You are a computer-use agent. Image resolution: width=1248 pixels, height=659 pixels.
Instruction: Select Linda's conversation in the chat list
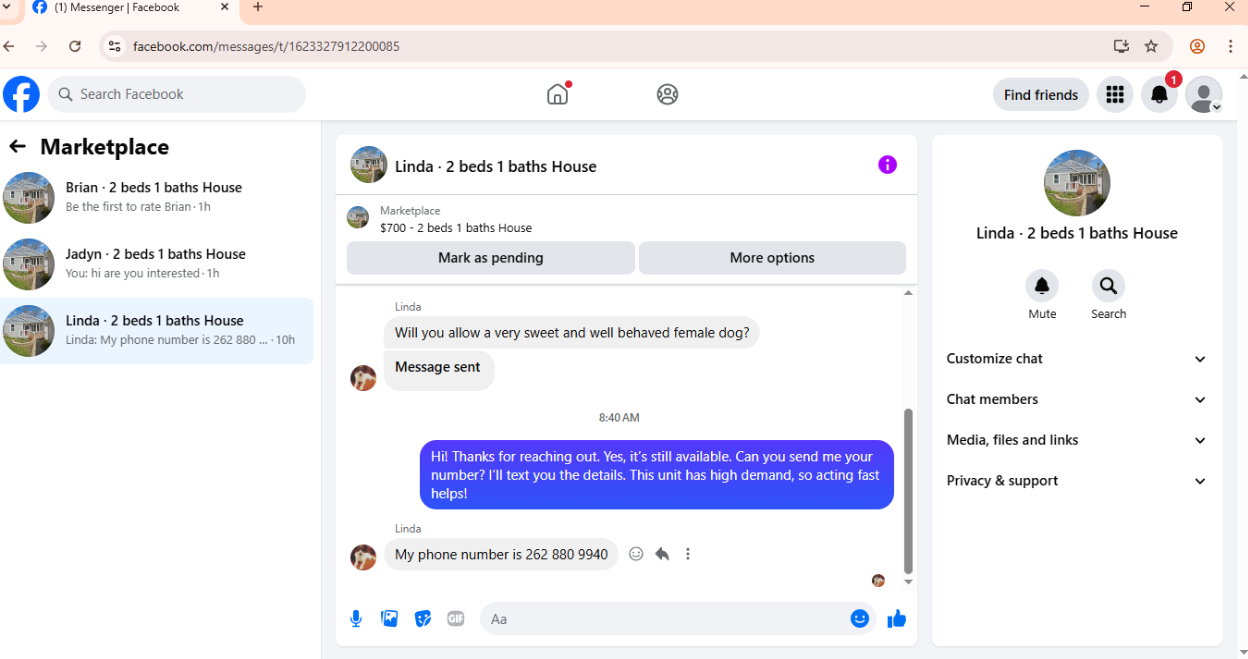(157, 330)
